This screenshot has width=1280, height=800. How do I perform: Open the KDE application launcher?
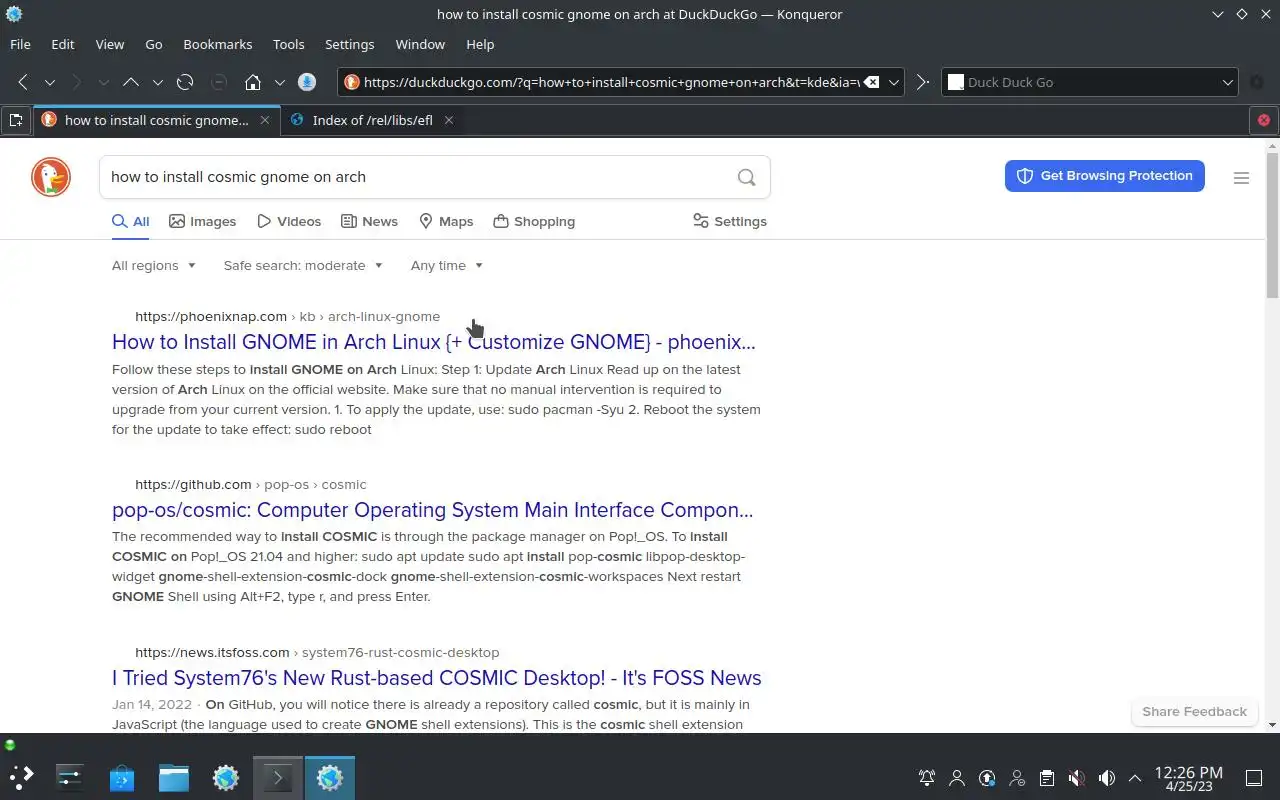click(21, 777)
